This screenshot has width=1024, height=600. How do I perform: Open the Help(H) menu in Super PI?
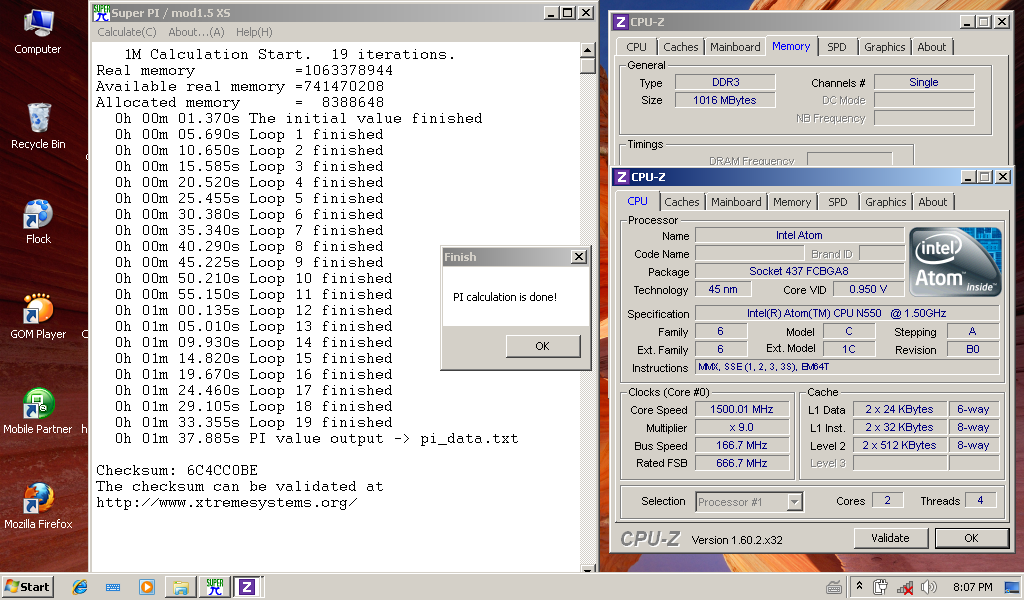(x=254, y=32)
